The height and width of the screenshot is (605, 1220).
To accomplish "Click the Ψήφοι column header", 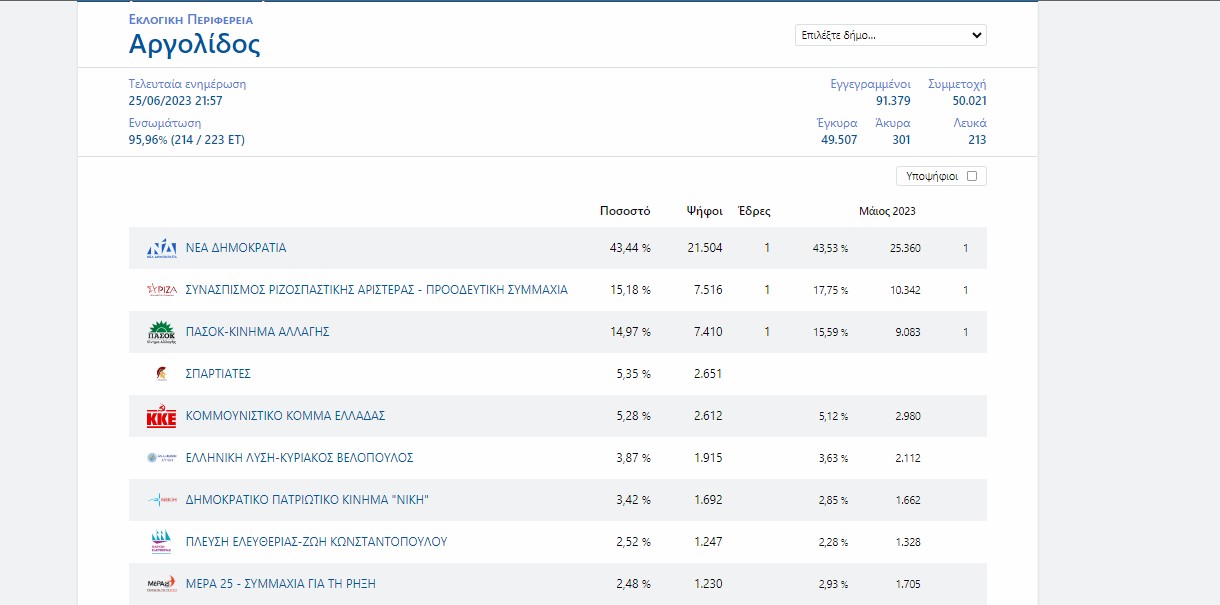I will coord(704,211).
